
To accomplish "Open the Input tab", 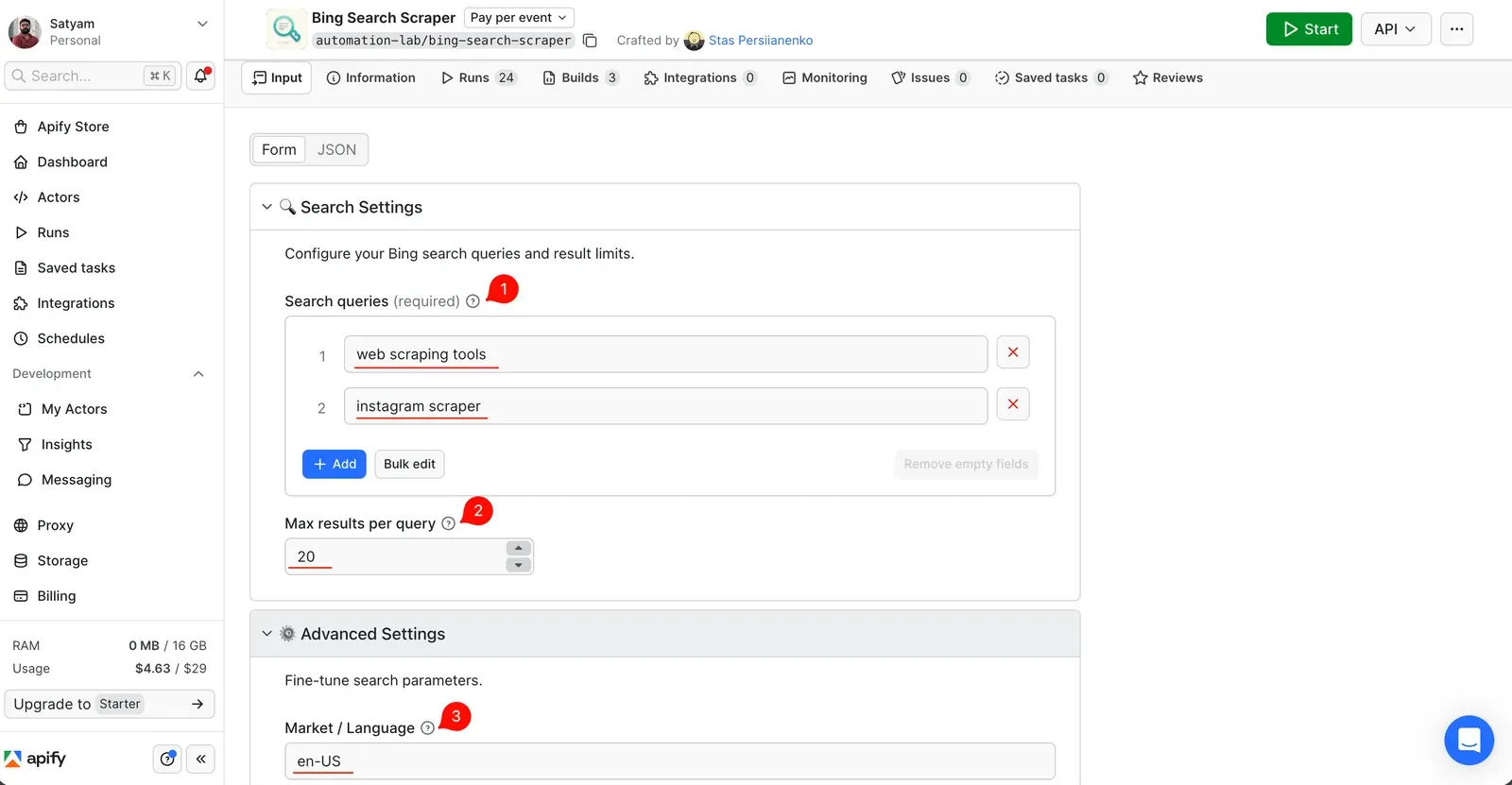I will [x=277, y=77].
